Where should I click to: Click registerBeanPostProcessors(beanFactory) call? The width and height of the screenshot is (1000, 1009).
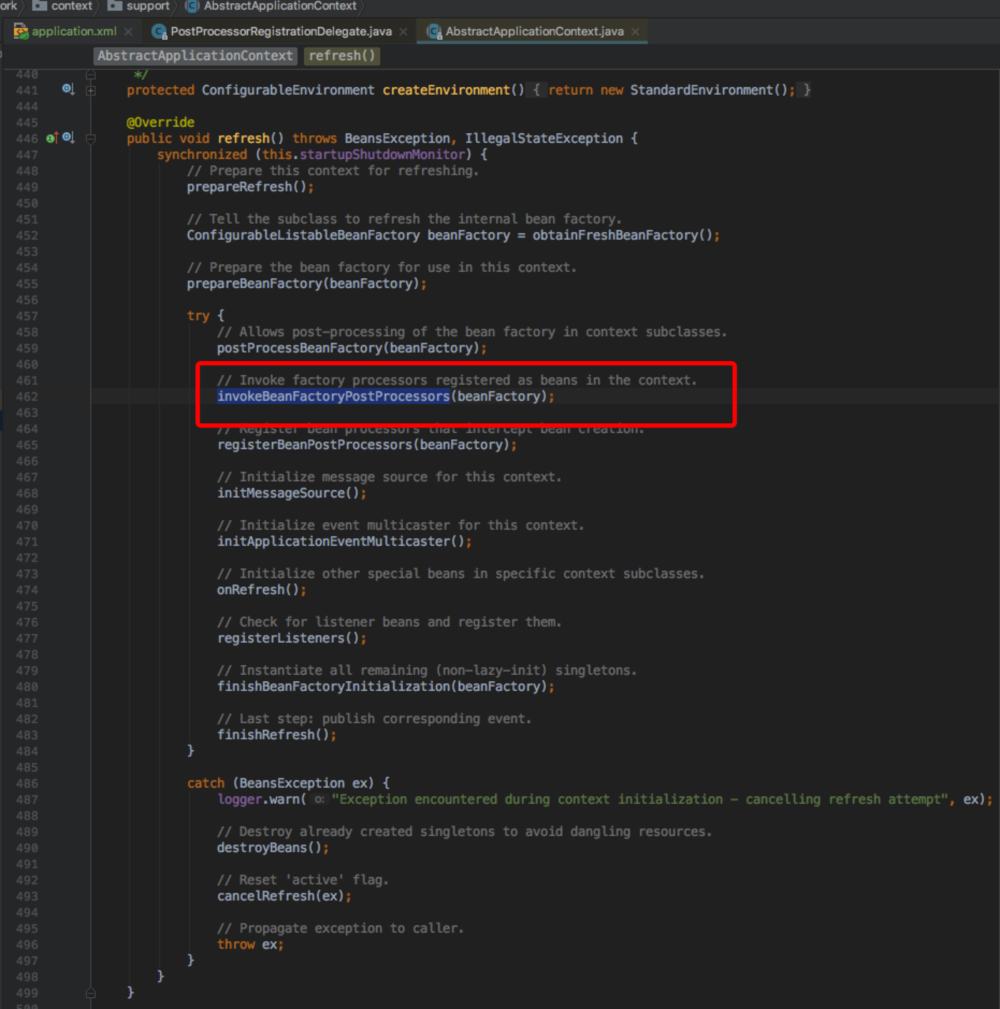pos(367,445)
